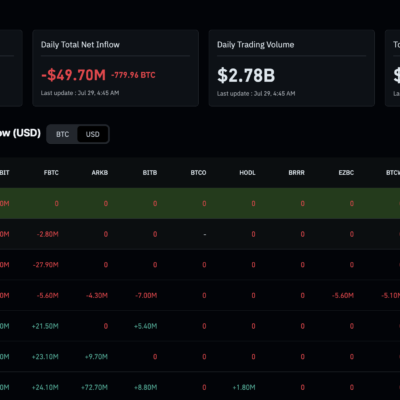This screenshot has width=400, height=400.
Task: Click the +1.80M HODL cell
Action: [244, 387]
